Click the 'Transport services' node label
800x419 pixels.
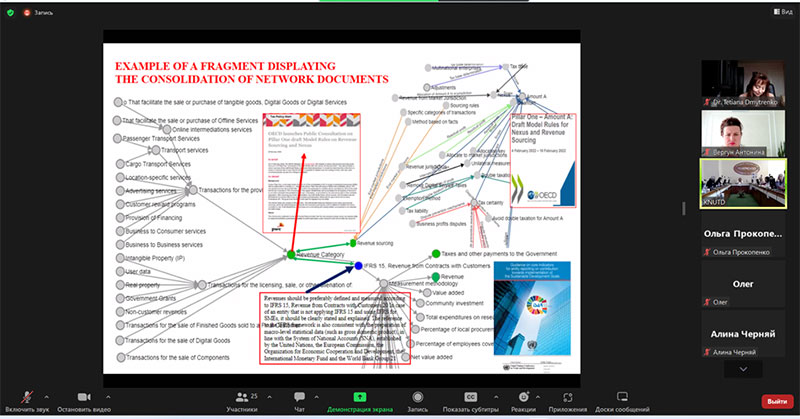185,150
